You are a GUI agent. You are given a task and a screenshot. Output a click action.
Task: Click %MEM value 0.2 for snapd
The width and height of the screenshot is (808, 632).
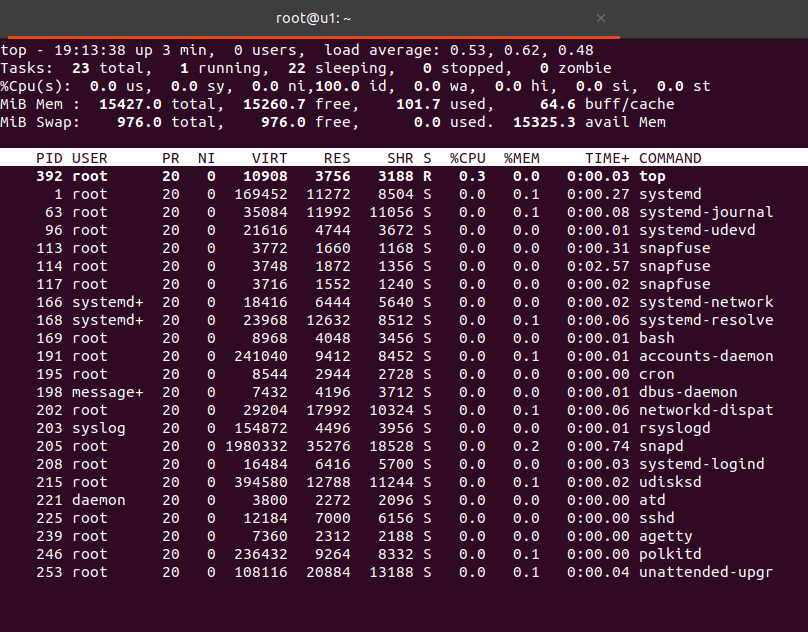click(526, 446)
